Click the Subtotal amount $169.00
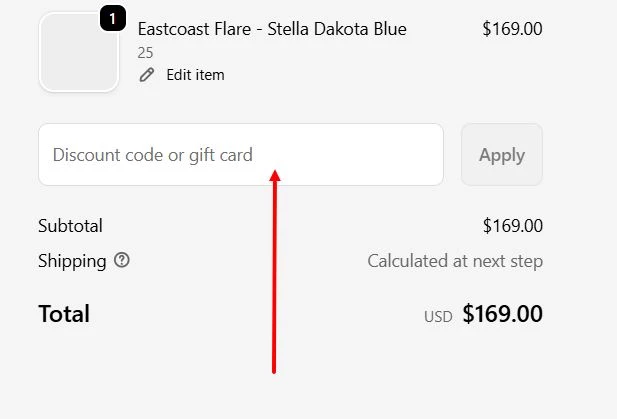Image resolution: width=617 pixels, height=419 pixels. 512,226
